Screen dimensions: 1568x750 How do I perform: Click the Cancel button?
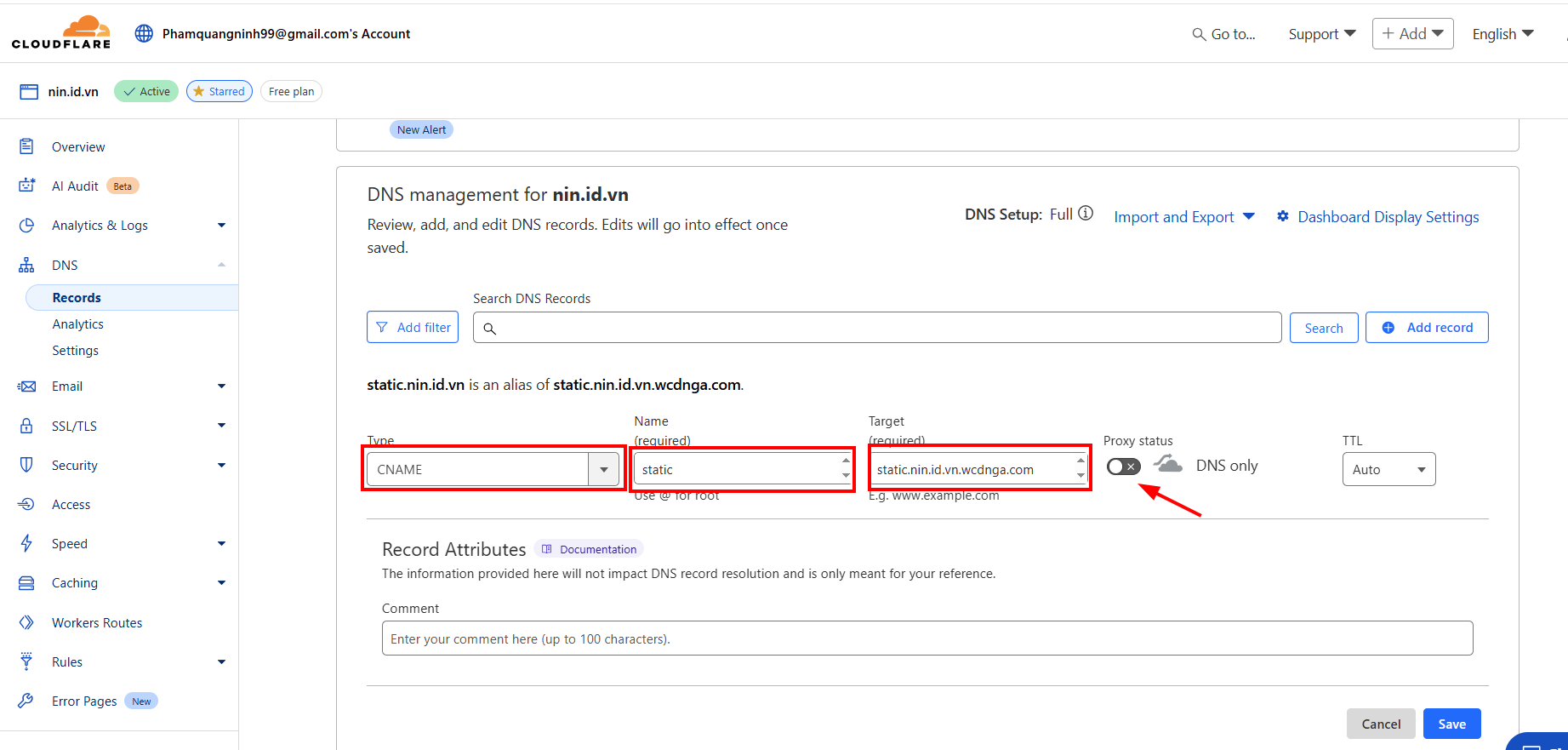(1381, 724)
